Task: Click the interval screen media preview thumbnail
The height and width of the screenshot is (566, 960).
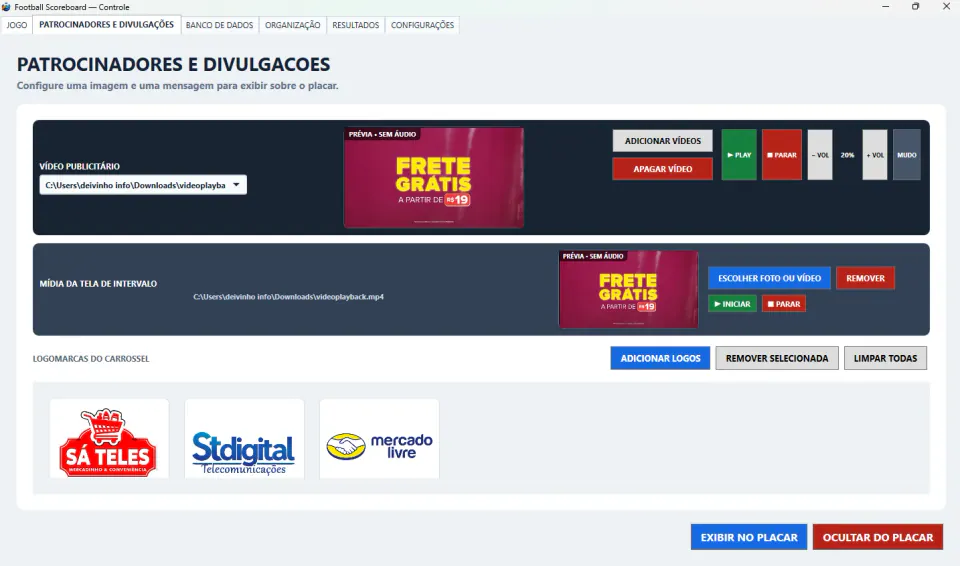Action: tap(628, 289)
